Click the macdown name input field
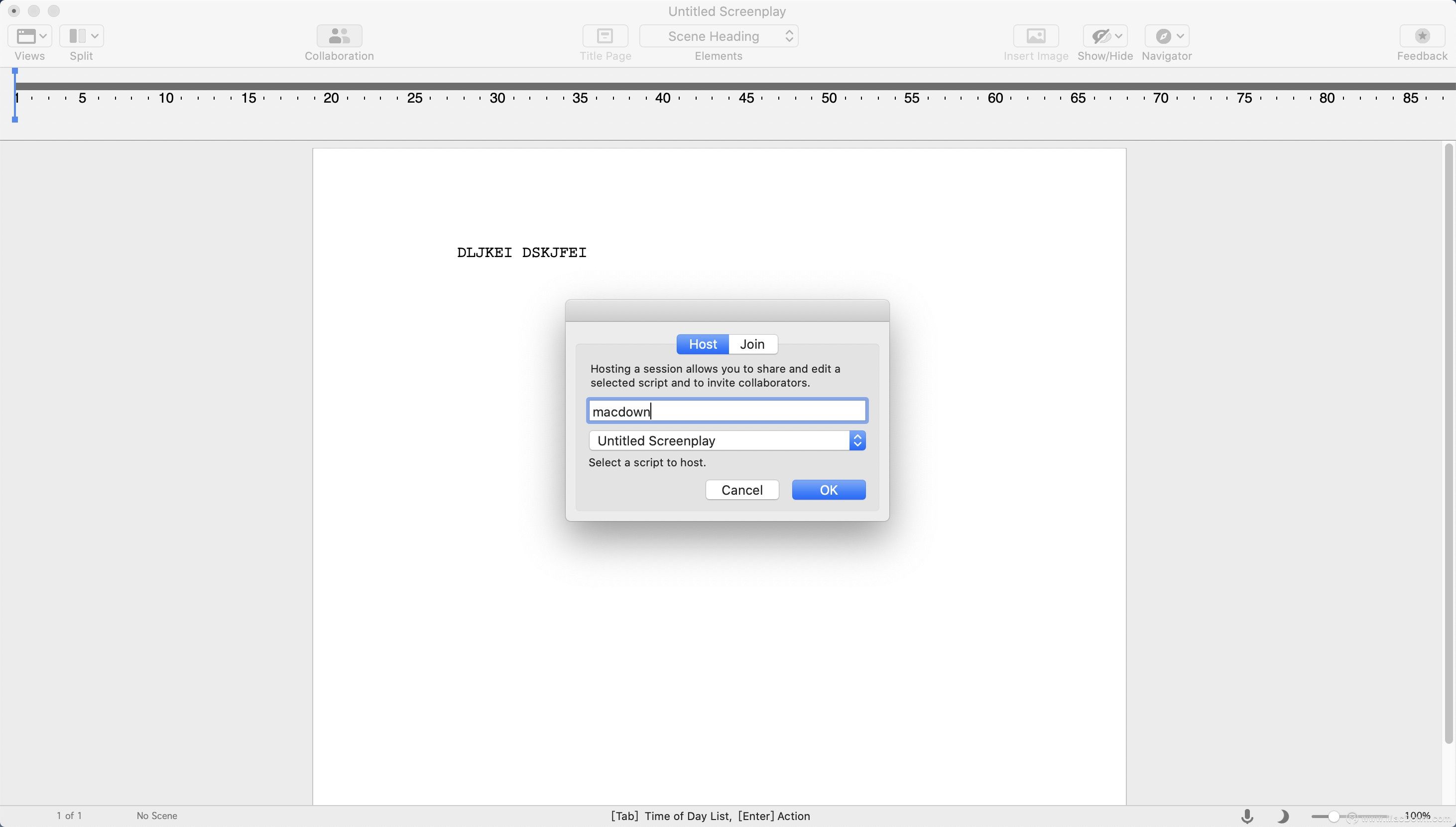 pyautogui.click(x=727, y=411)
